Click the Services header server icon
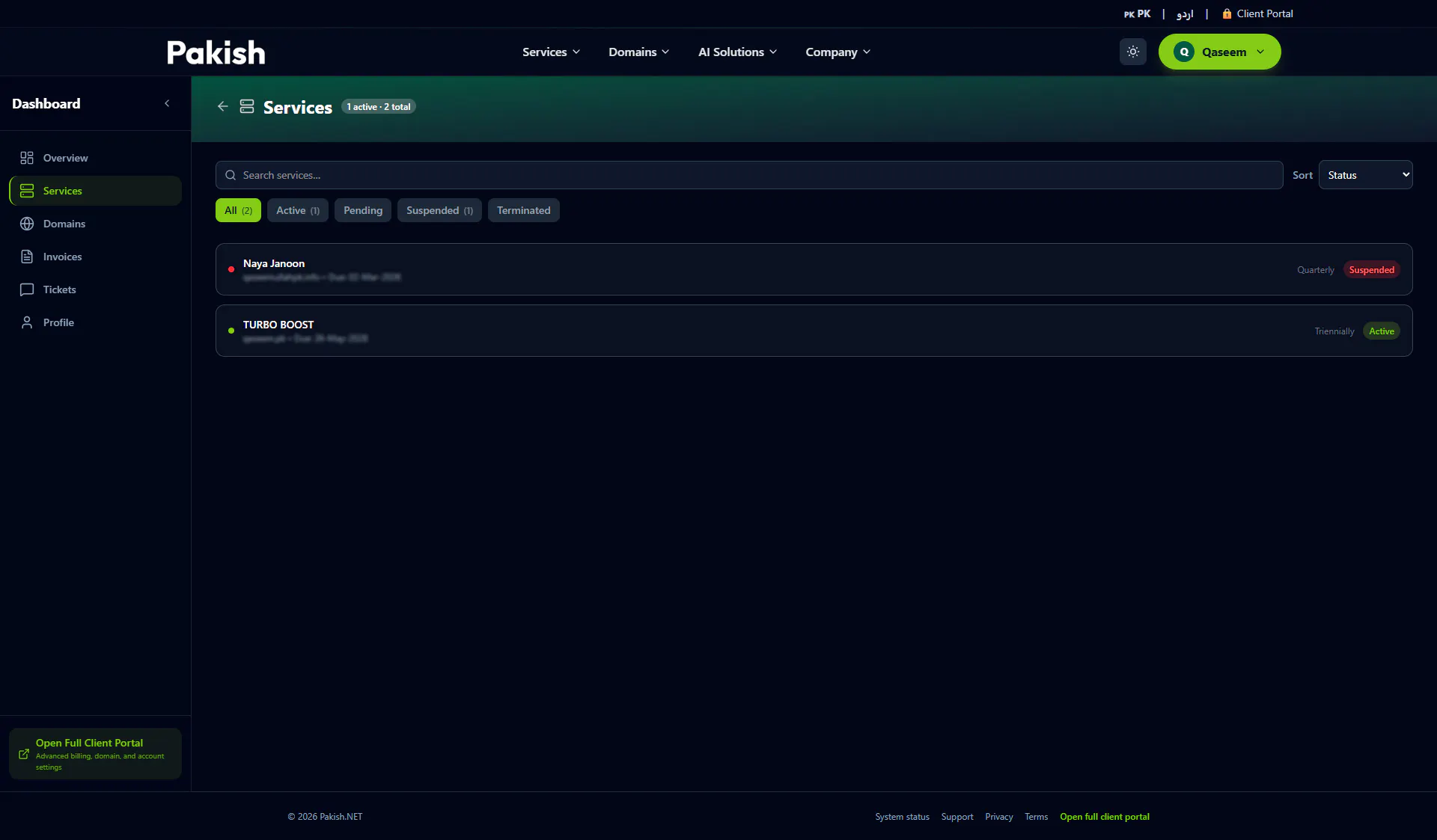 click(x=247, y=106)
